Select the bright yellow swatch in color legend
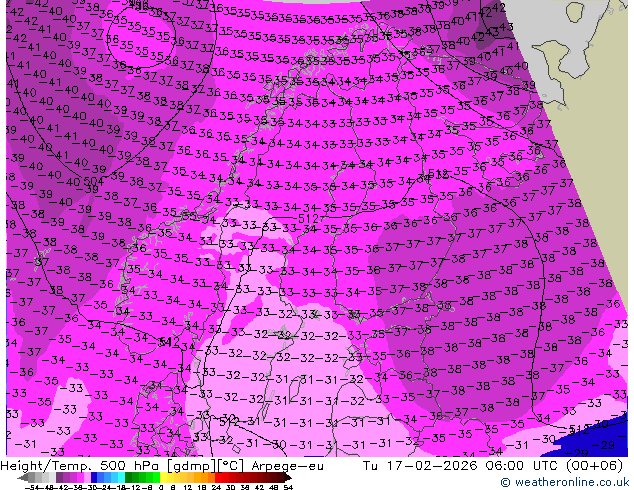Image resolution: width=634 pixels, height=490 pixels. click(163, 478)
